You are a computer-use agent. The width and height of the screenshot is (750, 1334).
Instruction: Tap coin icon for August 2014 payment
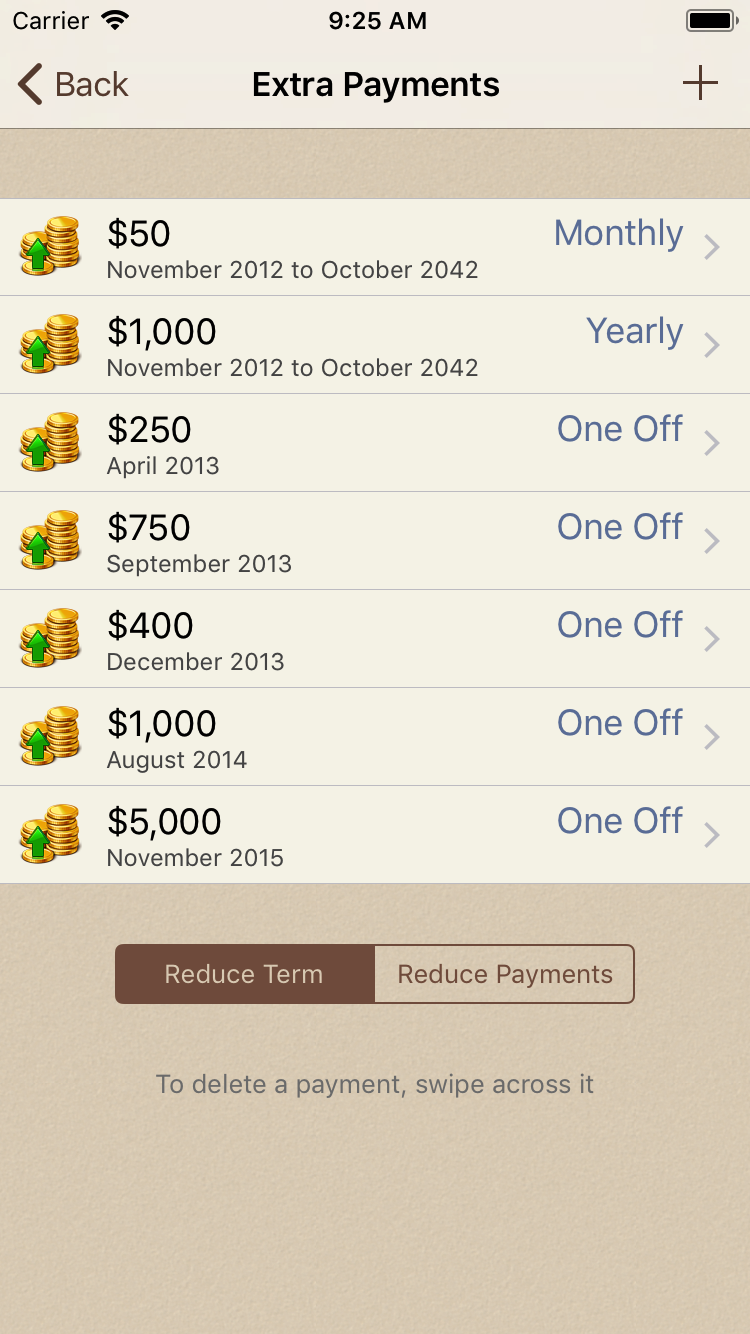click(x=50, y=736)
